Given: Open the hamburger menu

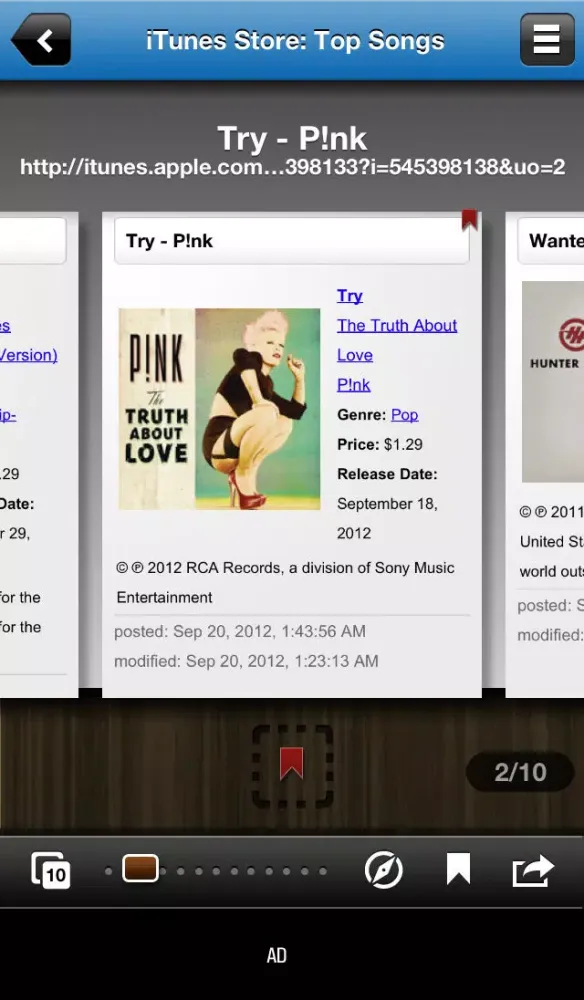Looking at the screenshot, I should click(547, 40).
